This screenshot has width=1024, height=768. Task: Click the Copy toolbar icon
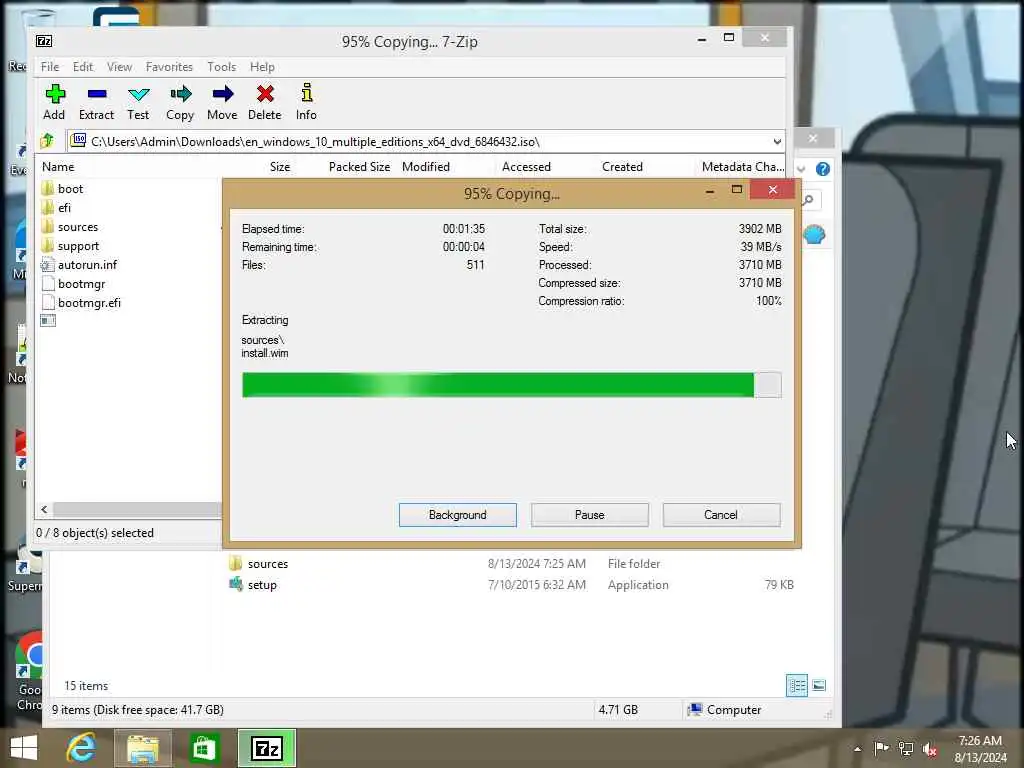(180, 102)
